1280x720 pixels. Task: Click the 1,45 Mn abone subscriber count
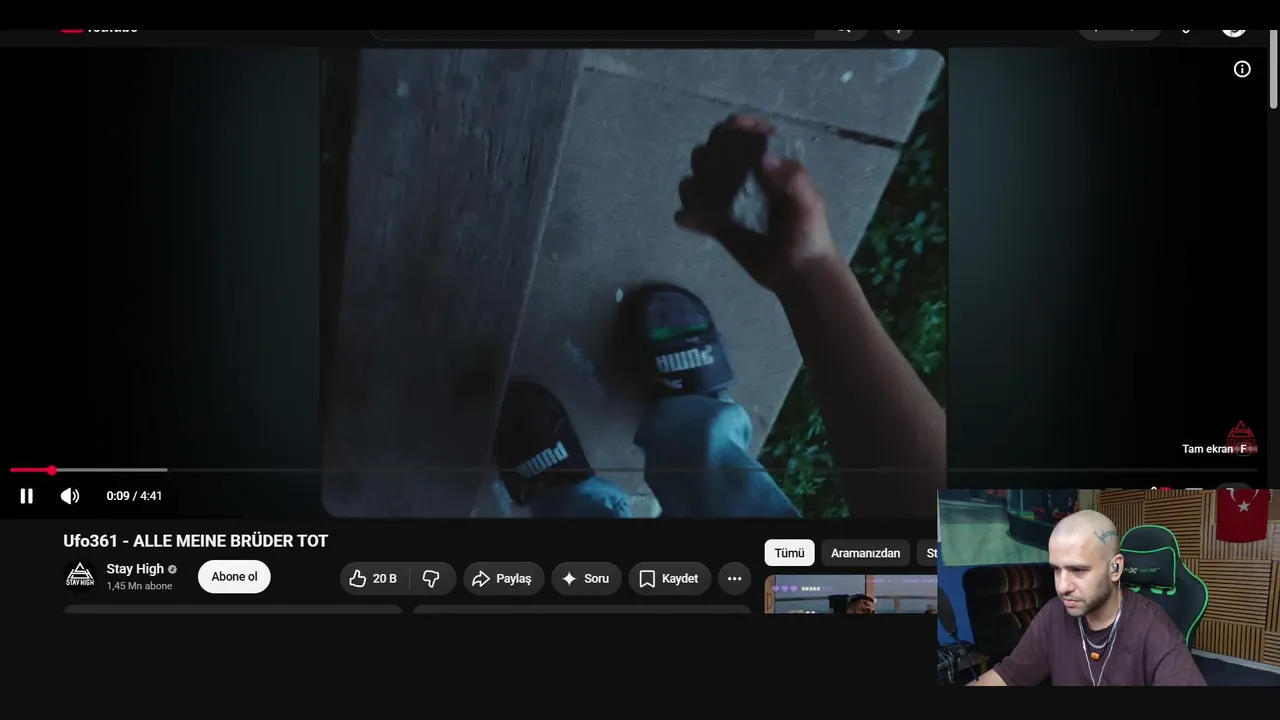click(140, 586)
